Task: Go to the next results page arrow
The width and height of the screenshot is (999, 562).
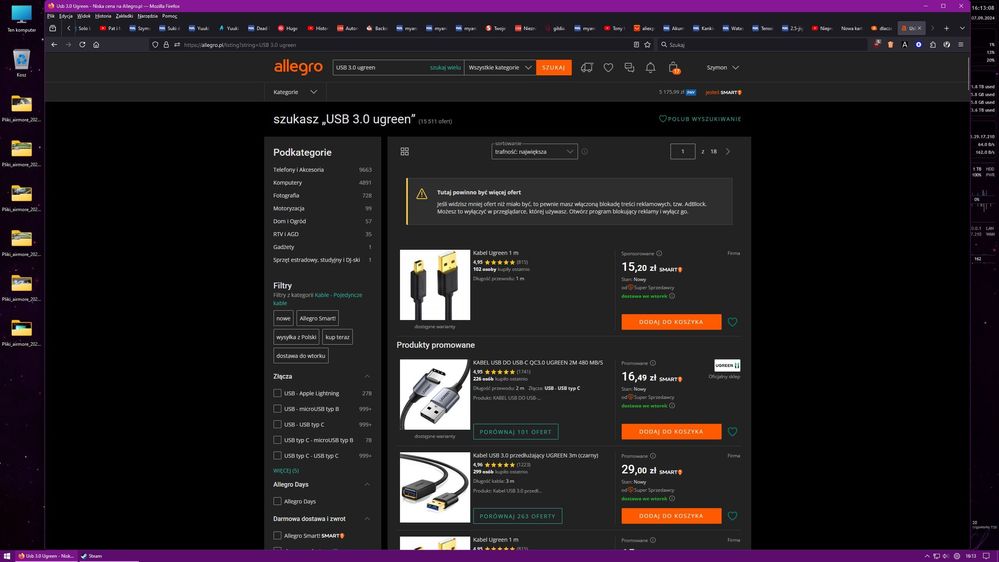Action: coord(727,152)
